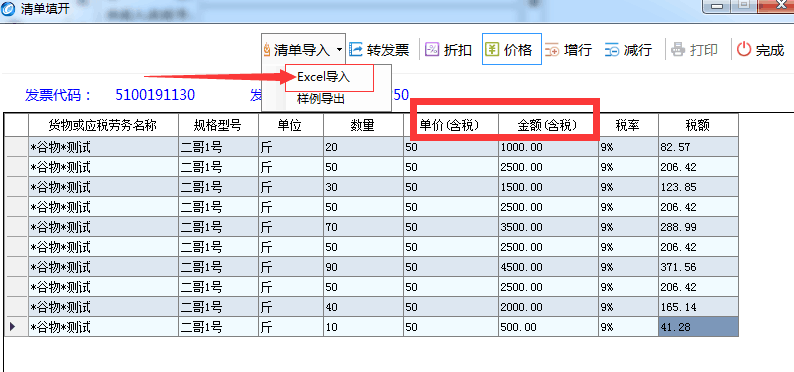Choose 样例导出 from the menu
This screenshot has height=372, width=794.
pyautogui.click(x=321, y=99)
